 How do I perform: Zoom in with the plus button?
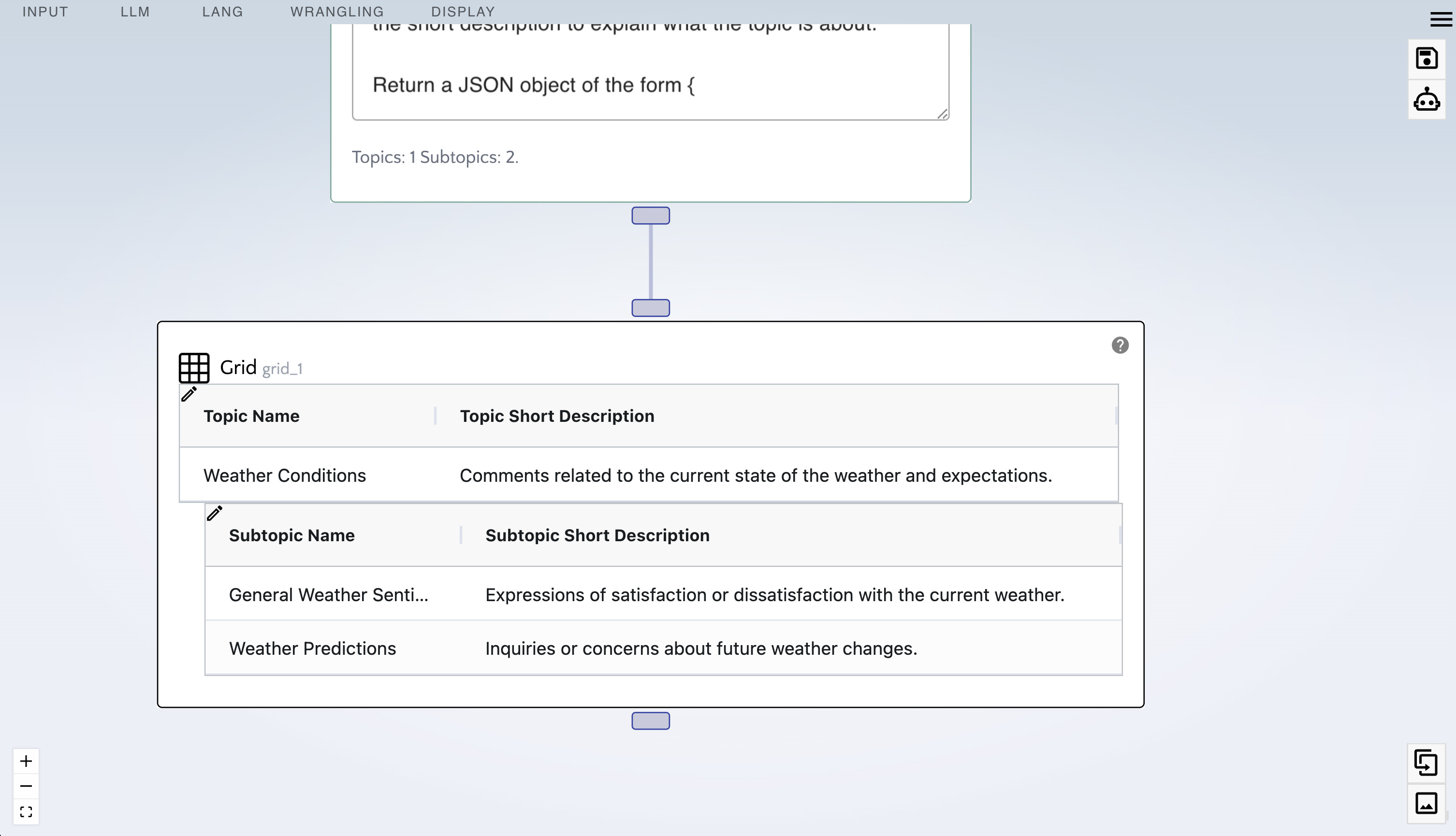(x=26, y=762)
